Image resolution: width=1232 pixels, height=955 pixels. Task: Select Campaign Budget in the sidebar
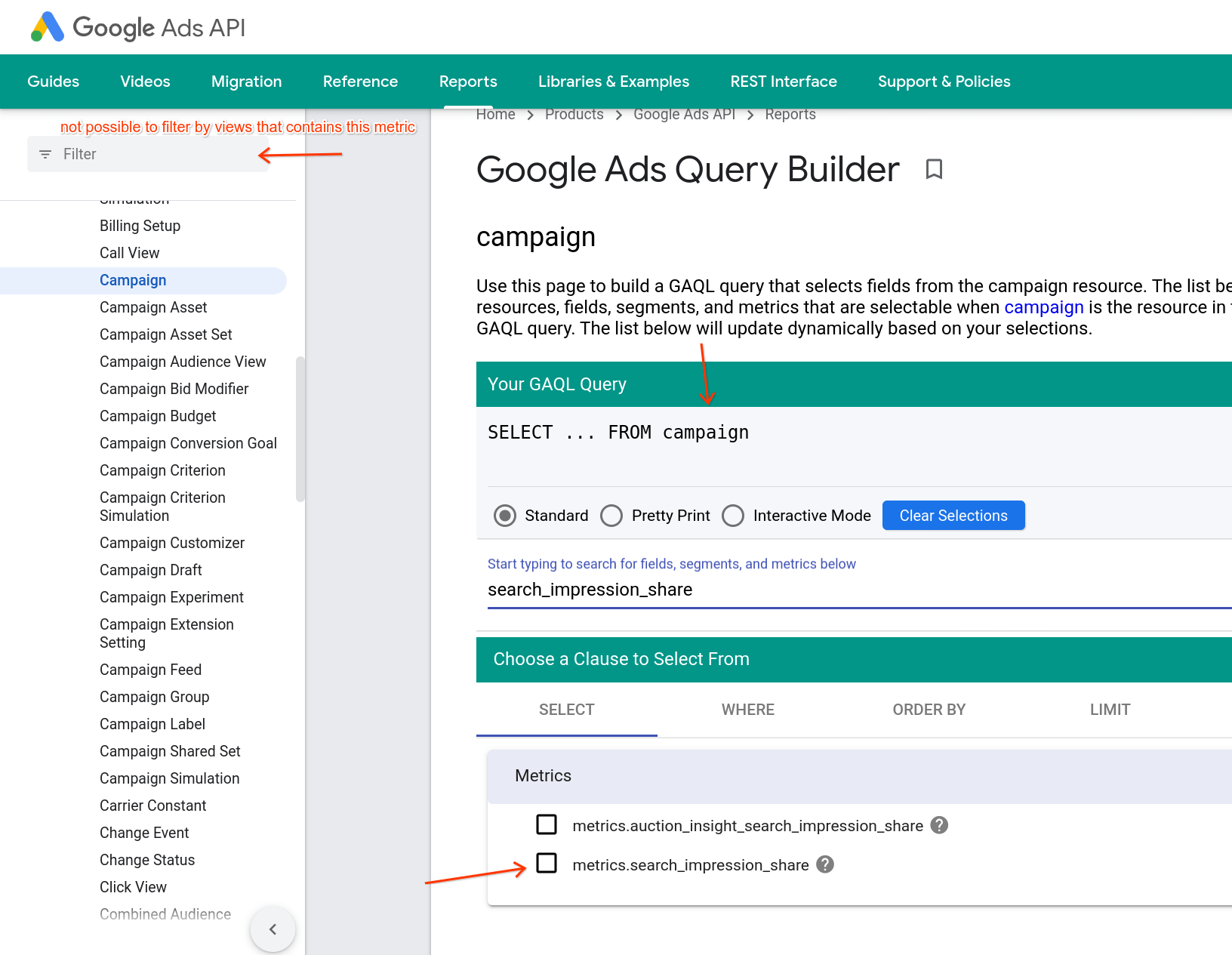click(158, 416)
